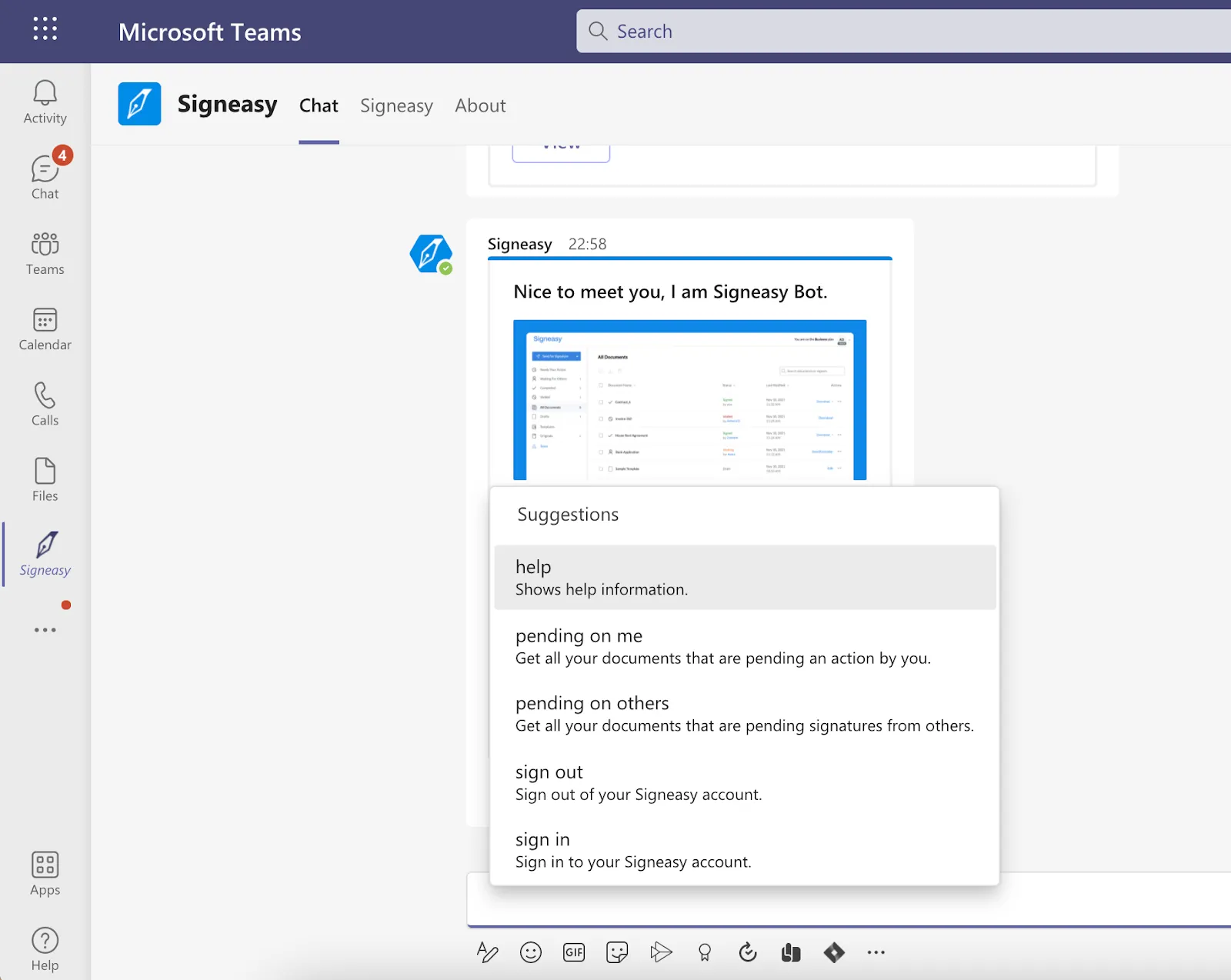The height and width of the screenshot is (980, 1231).
Task: Choose the 'sign in' suggestion
Action: click(x=745, y=850)
